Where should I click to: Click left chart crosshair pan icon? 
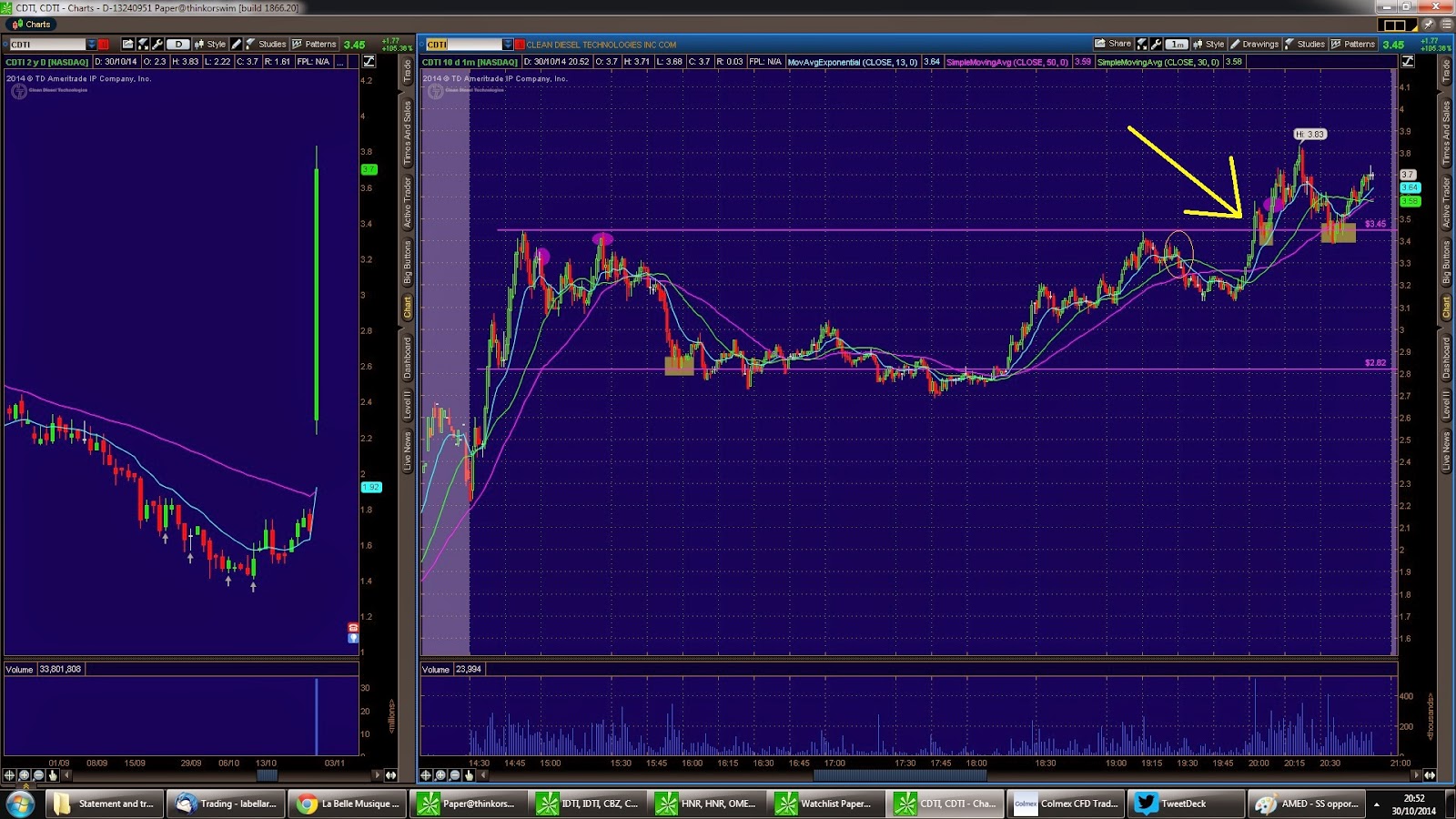10,775
